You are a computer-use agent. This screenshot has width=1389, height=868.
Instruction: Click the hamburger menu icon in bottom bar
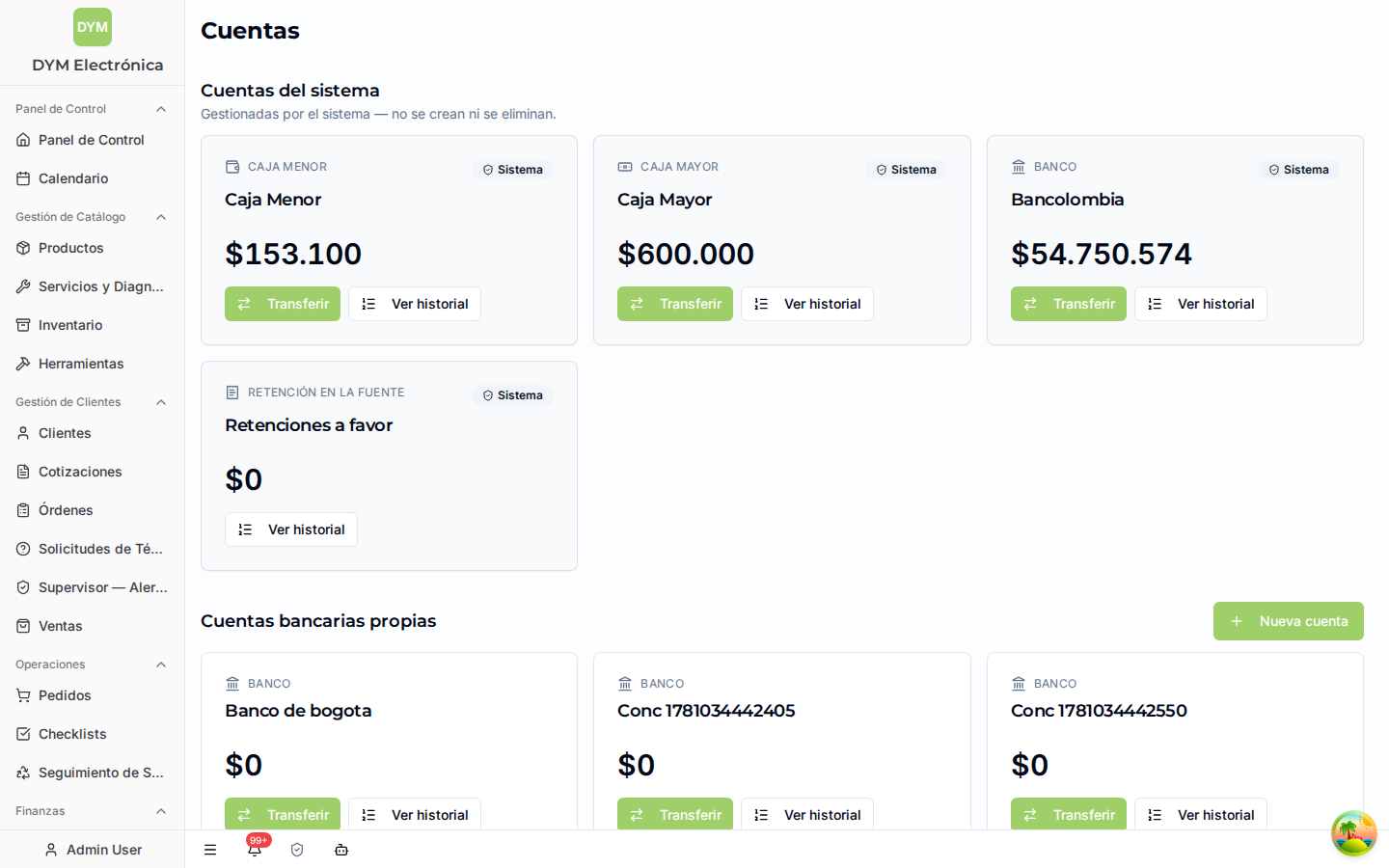[210, 850]
